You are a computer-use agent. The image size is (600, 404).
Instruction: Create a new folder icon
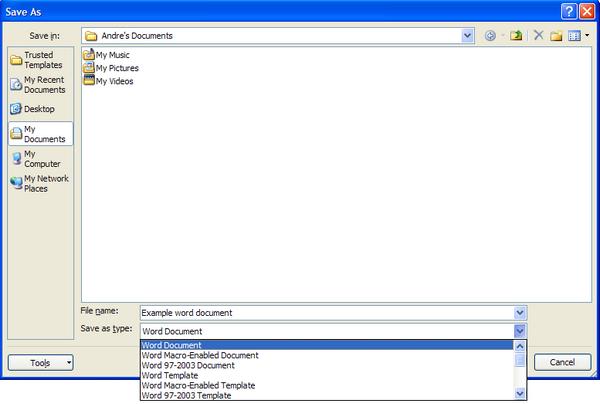click(556, 36)
